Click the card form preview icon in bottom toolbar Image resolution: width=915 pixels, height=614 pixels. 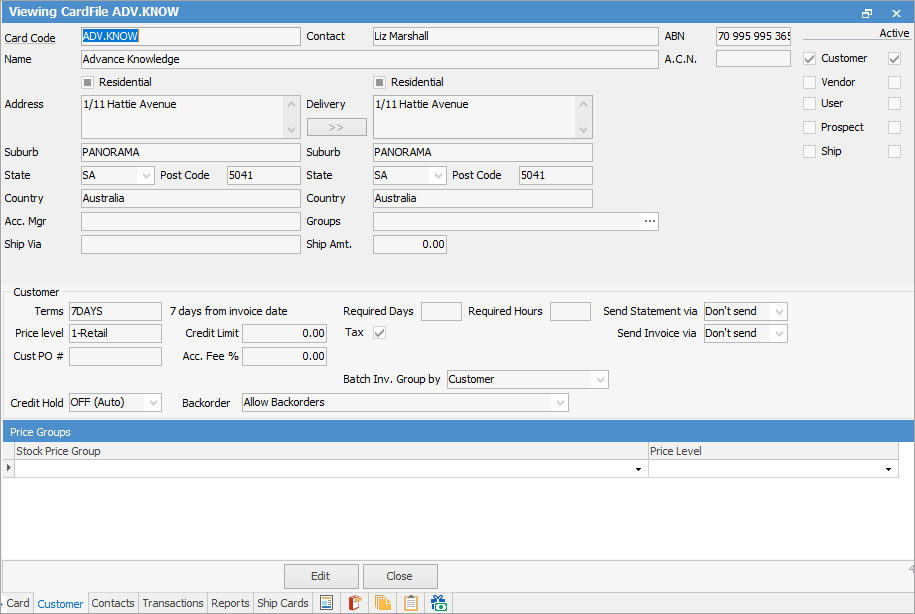(x=326, y=603)
